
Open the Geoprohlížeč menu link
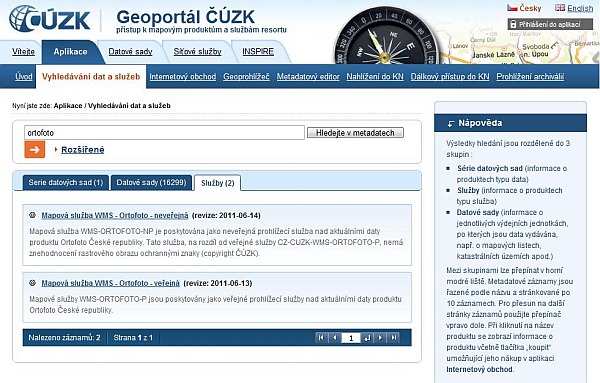click(246, 77)
